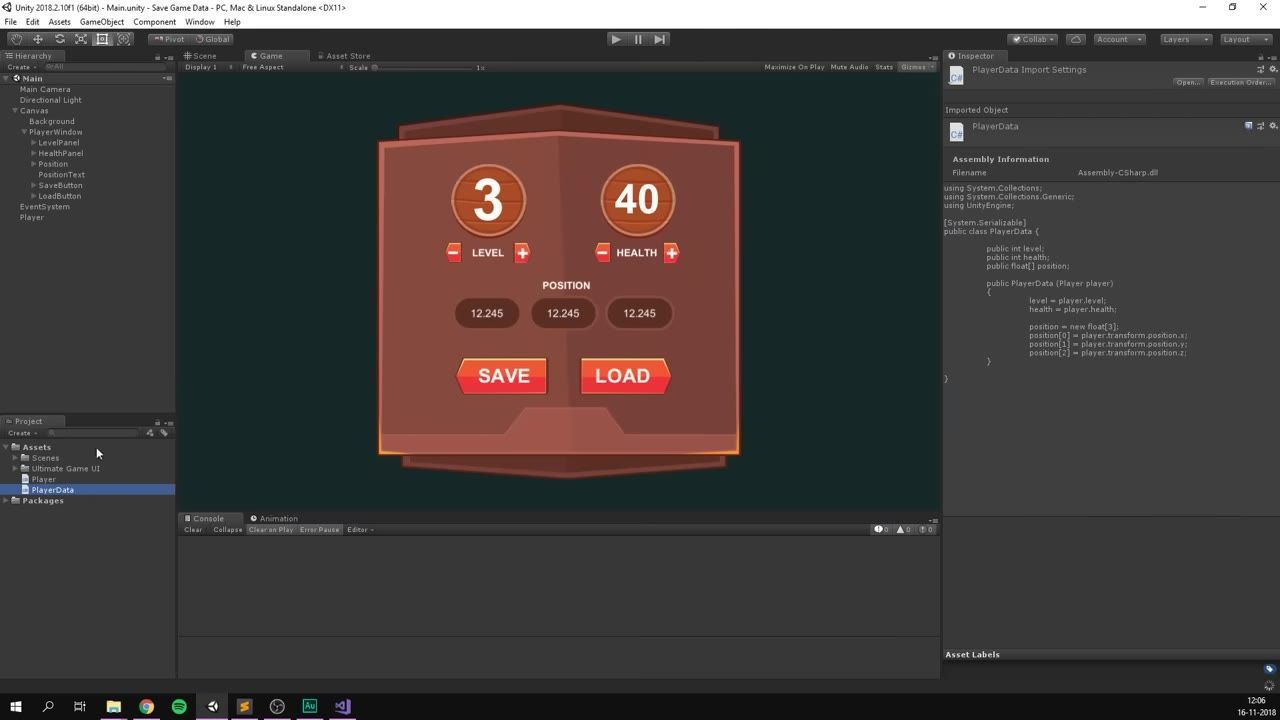The image size is (1280, 720).
Task: Toggle Stats overlay in Game view
Action: click(884, 67)
